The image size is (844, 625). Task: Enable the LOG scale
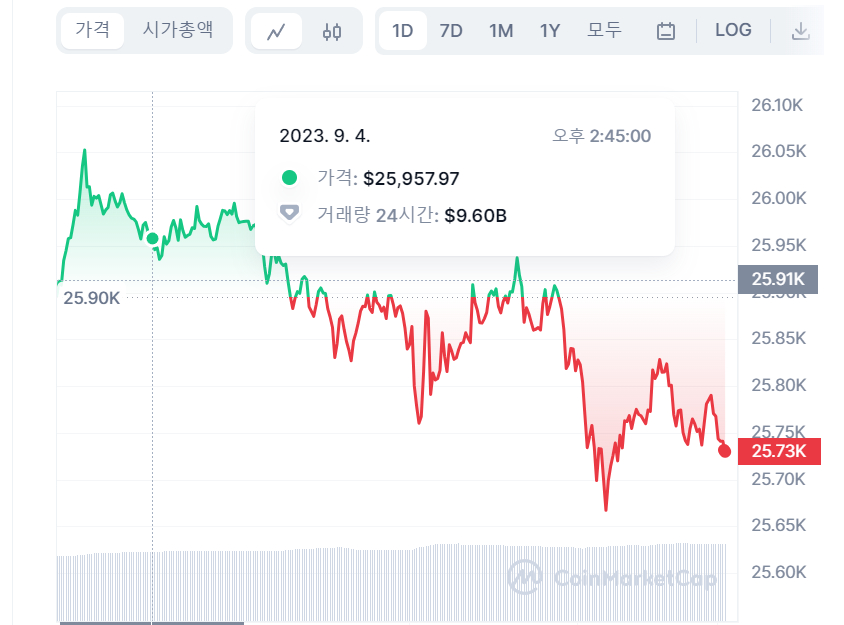pos(733,30)
